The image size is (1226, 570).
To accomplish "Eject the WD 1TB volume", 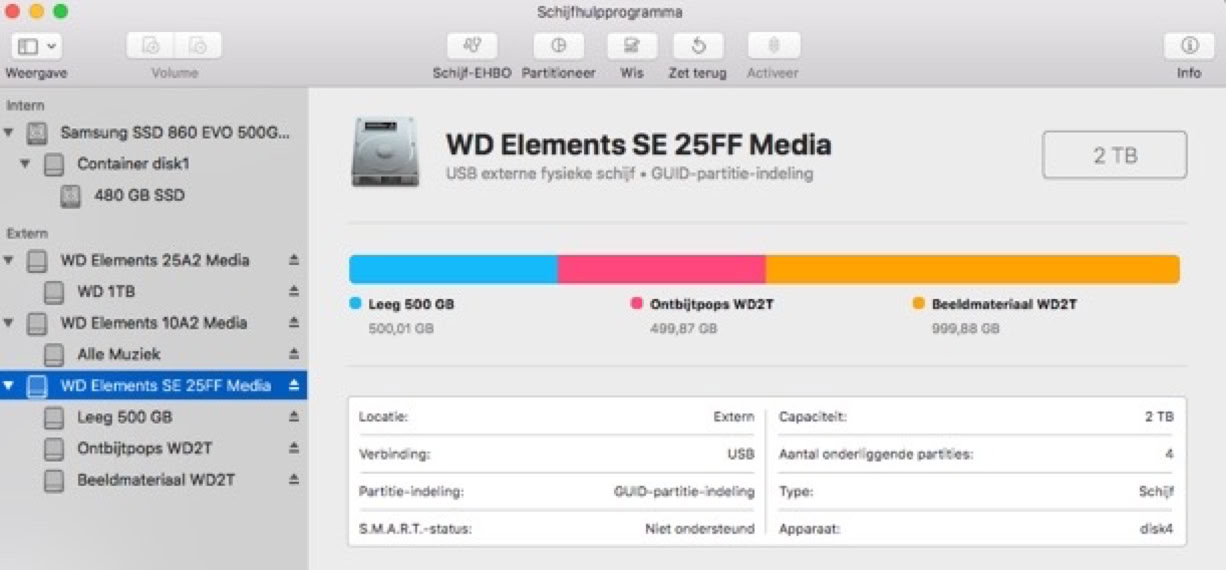I will [x=294, y=292].
